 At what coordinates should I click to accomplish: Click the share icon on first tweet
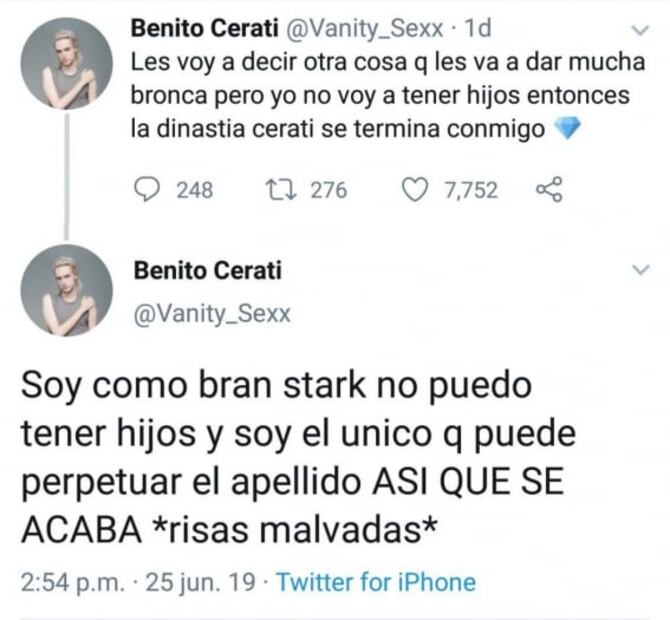[549, 189]
